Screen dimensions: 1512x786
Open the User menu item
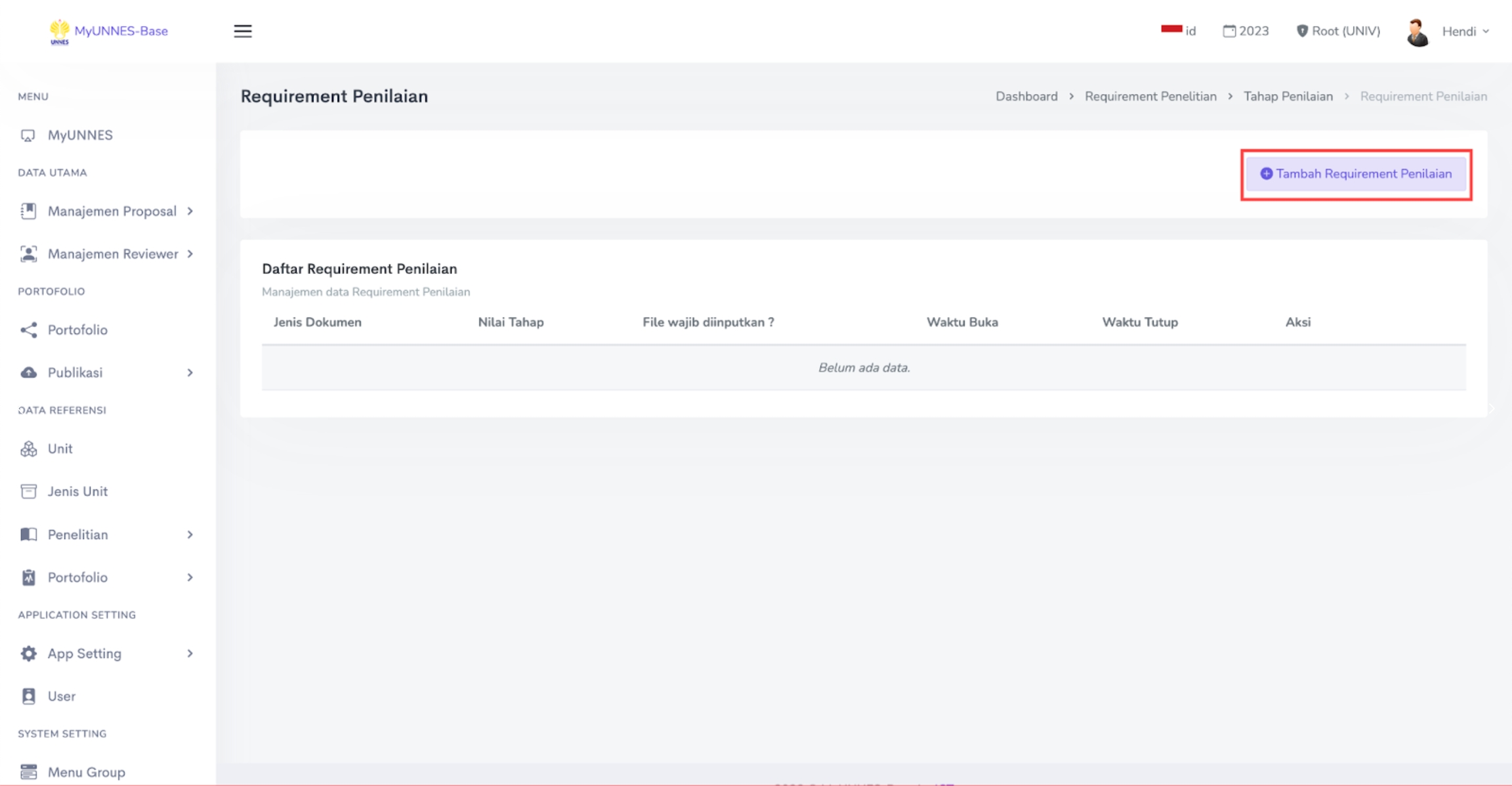[x=61, y=696]
